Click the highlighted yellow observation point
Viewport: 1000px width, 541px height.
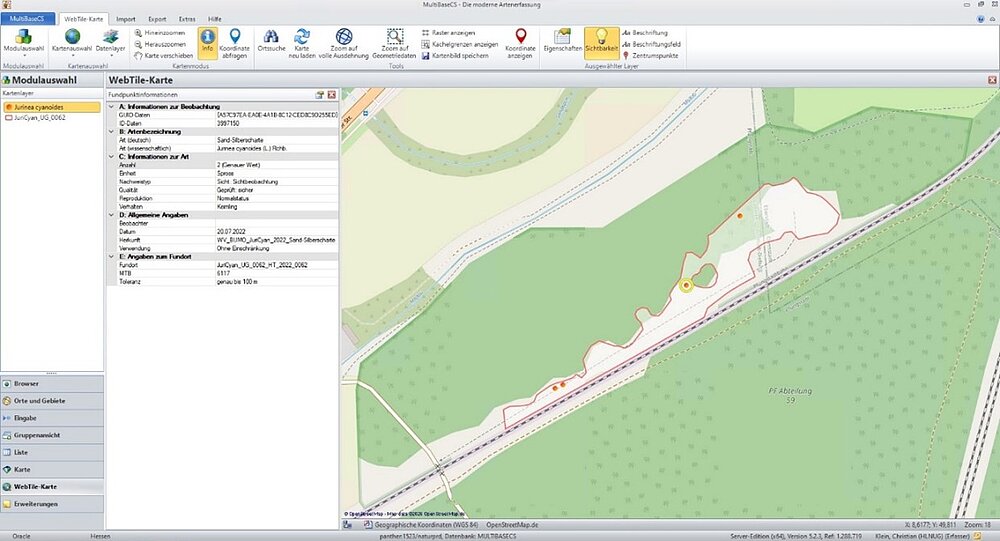[x=686, y=285]
